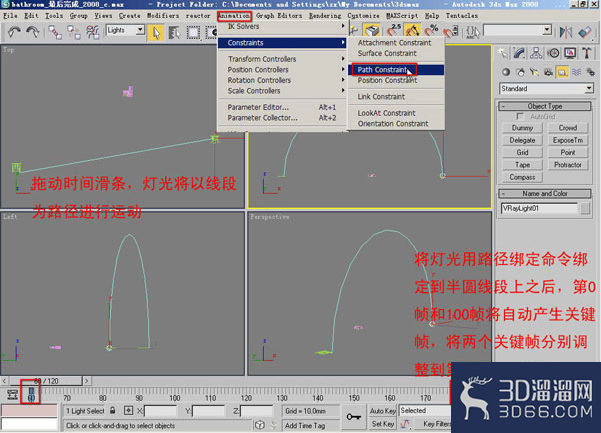Click the Protractor helper button

(x=568, y=165)
